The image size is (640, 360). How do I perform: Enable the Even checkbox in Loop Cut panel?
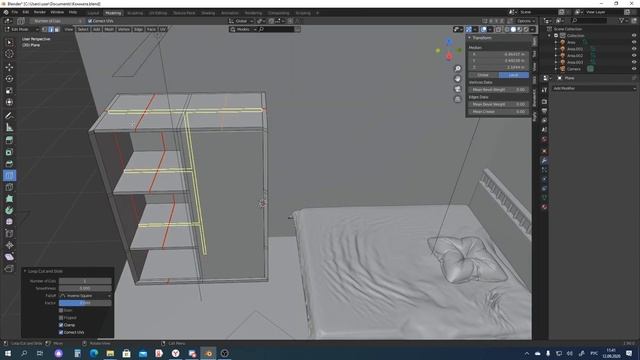(61, 311)
